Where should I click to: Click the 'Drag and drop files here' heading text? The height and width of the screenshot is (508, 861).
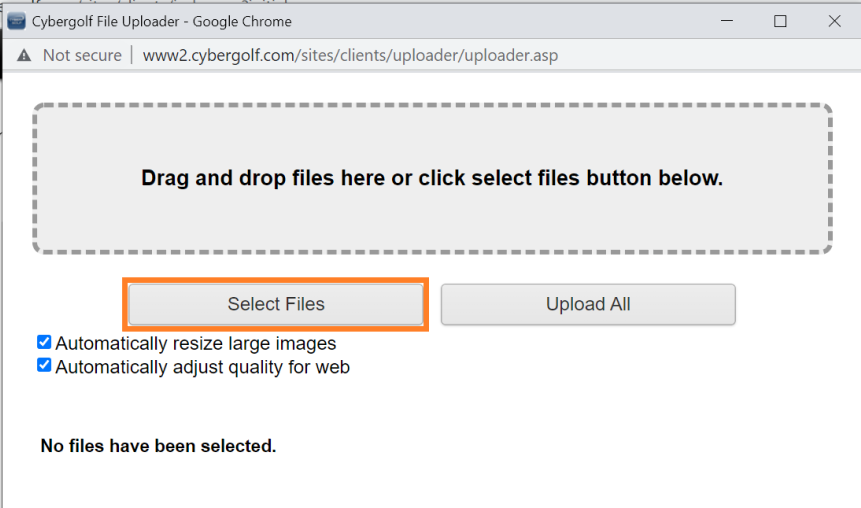click(x=432, y=178)
